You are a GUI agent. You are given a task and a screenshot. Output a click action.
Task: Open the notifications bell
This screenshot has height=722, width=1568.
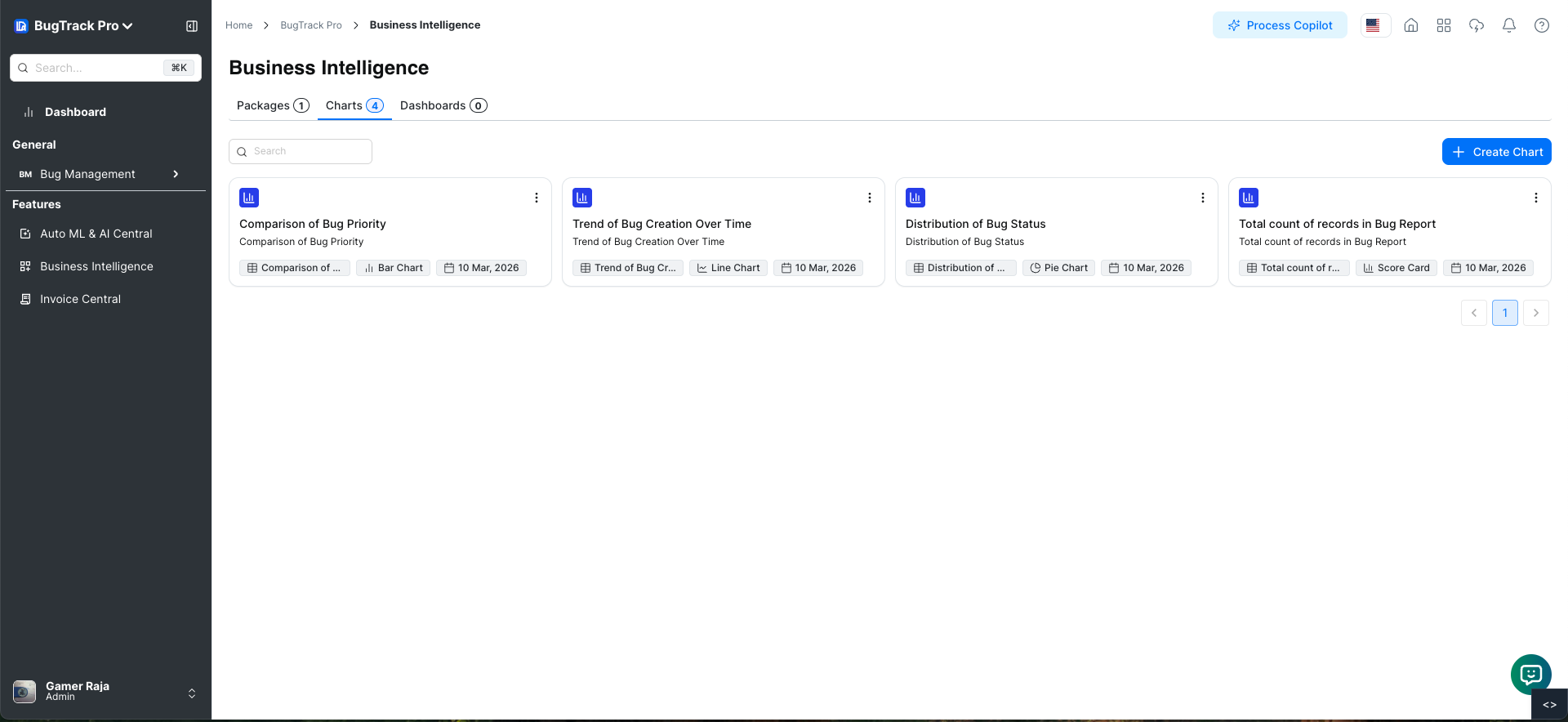coord(1508,25)
